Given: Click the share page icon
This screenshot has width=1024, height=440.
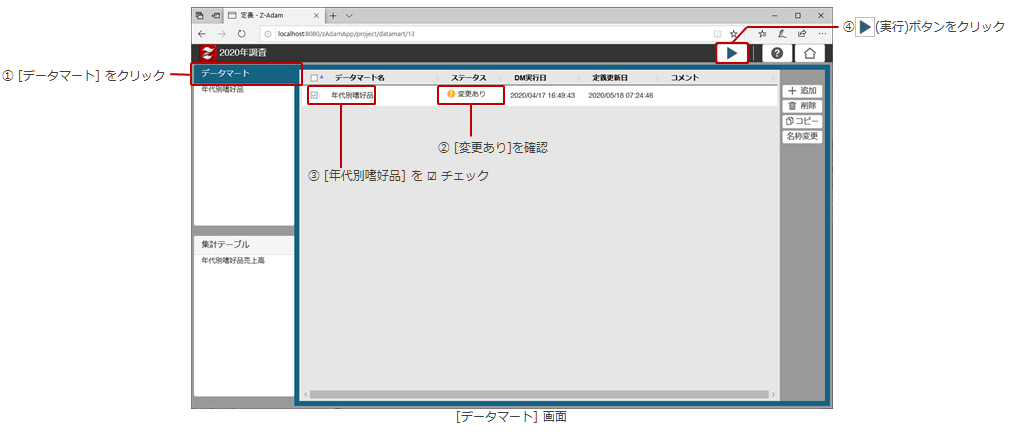Looking at the screenshot, I should click(801, 33).
